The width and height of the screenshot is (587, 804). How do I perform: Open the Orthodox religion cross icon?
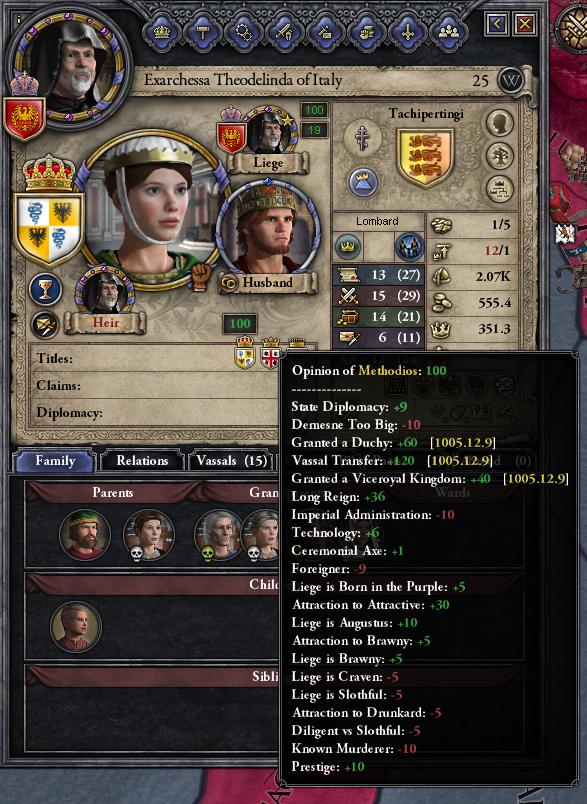point(362,136)
